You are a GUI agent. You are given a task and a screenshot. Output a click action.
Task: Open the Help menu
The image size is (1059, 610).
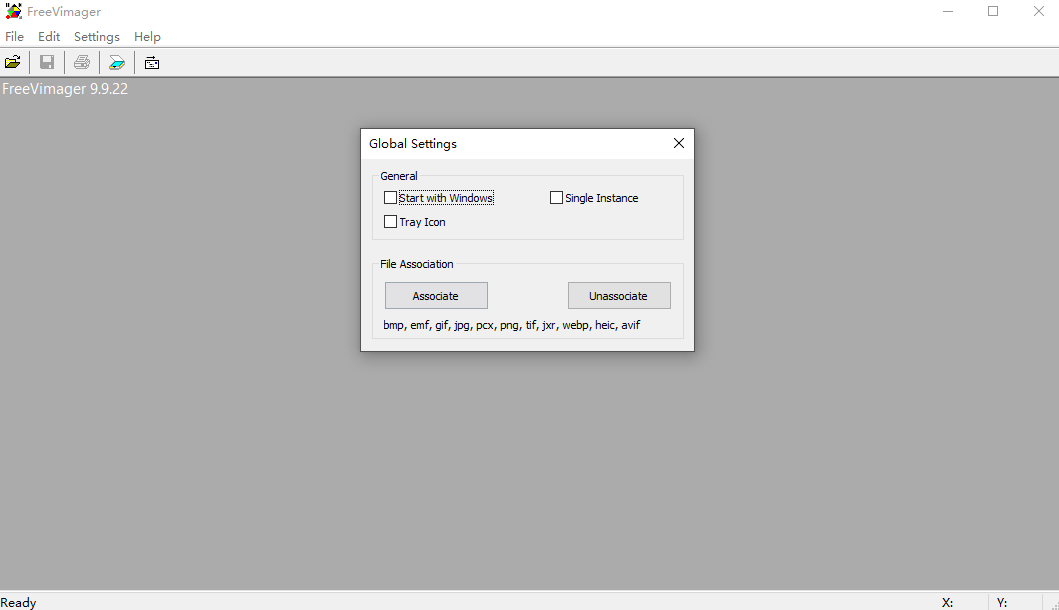[147, 37]
